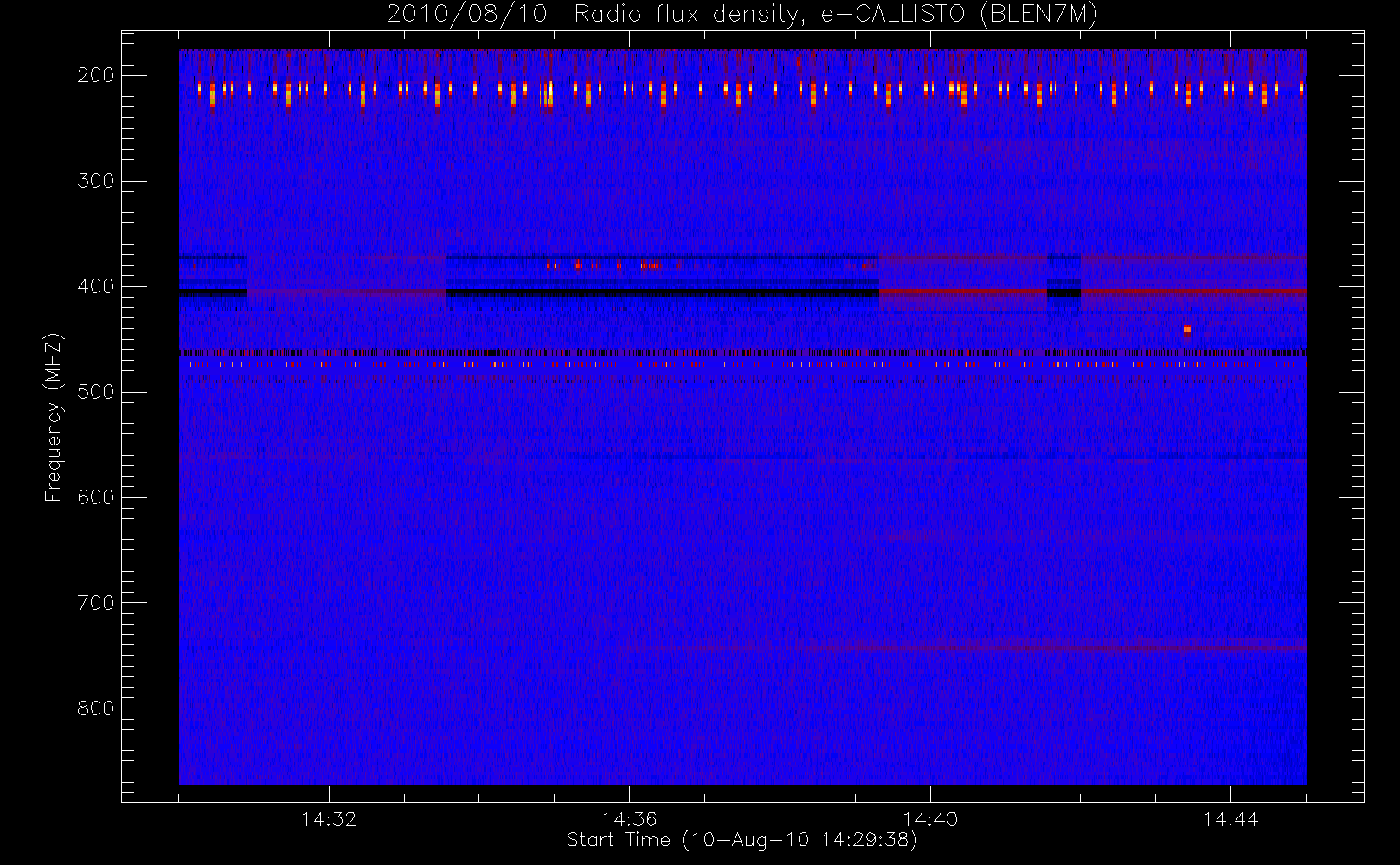Select the 500 frequency tick label
1400x865 pixels.
(x=95, y=392)
